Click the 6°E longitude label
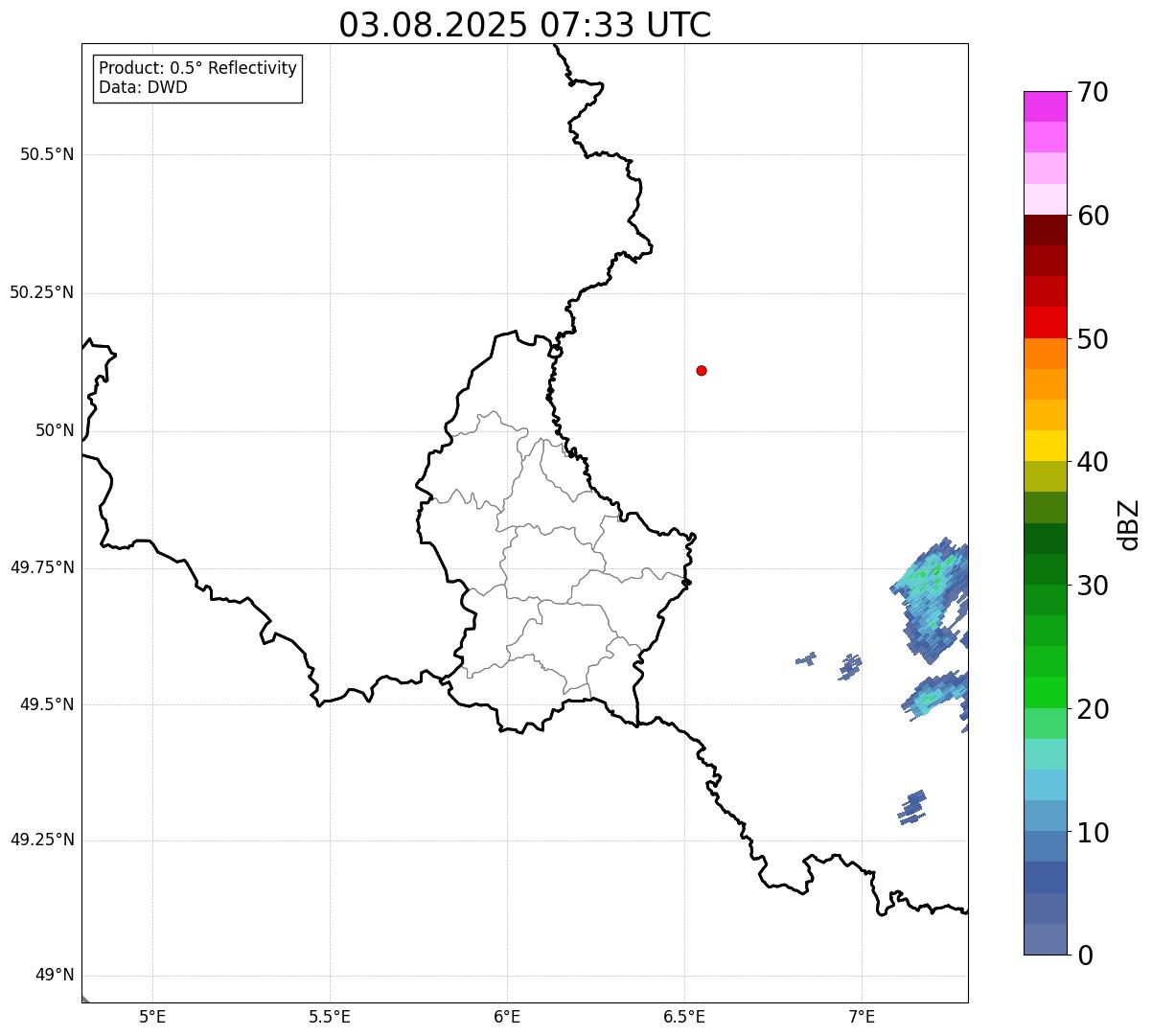This screenshot has height=1036, width=1152. coord(507,1016)
